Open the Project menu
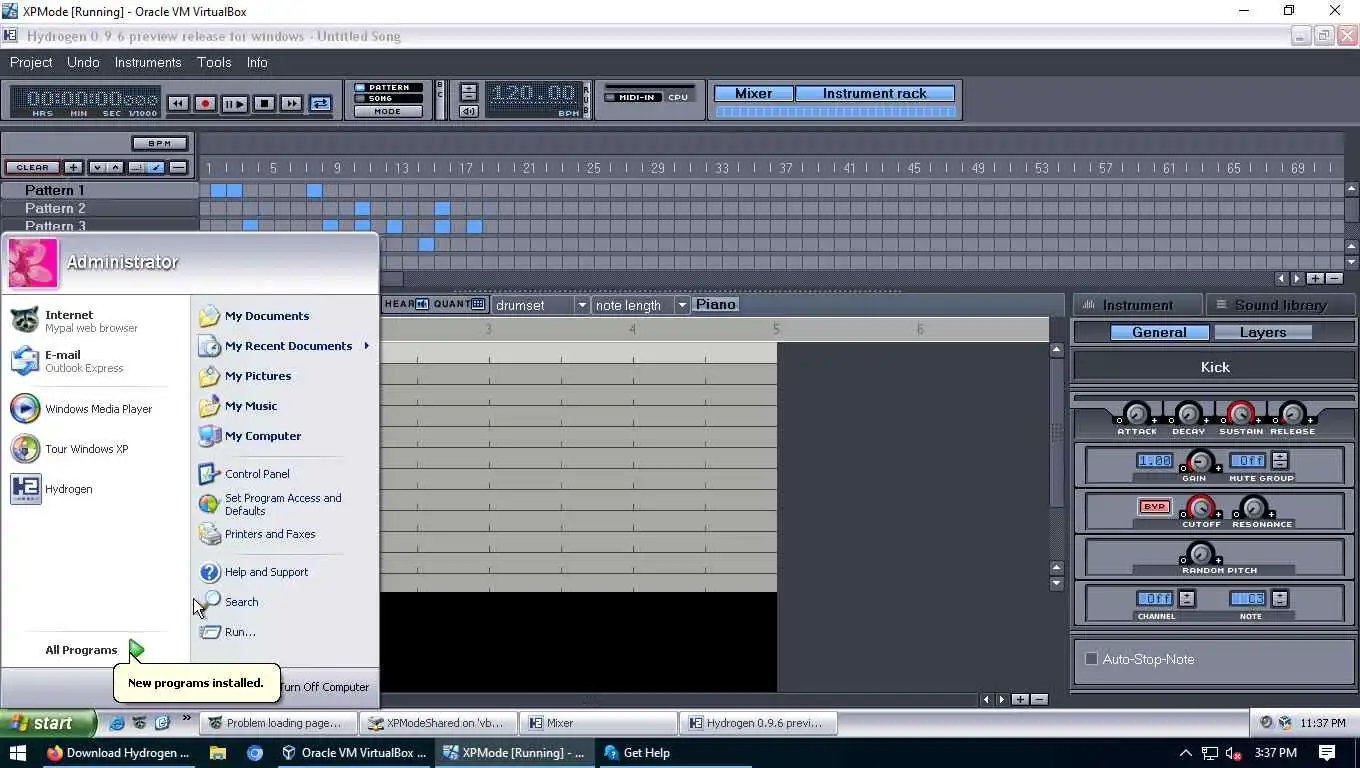The image size is (1360, 768). pos(31,62)
